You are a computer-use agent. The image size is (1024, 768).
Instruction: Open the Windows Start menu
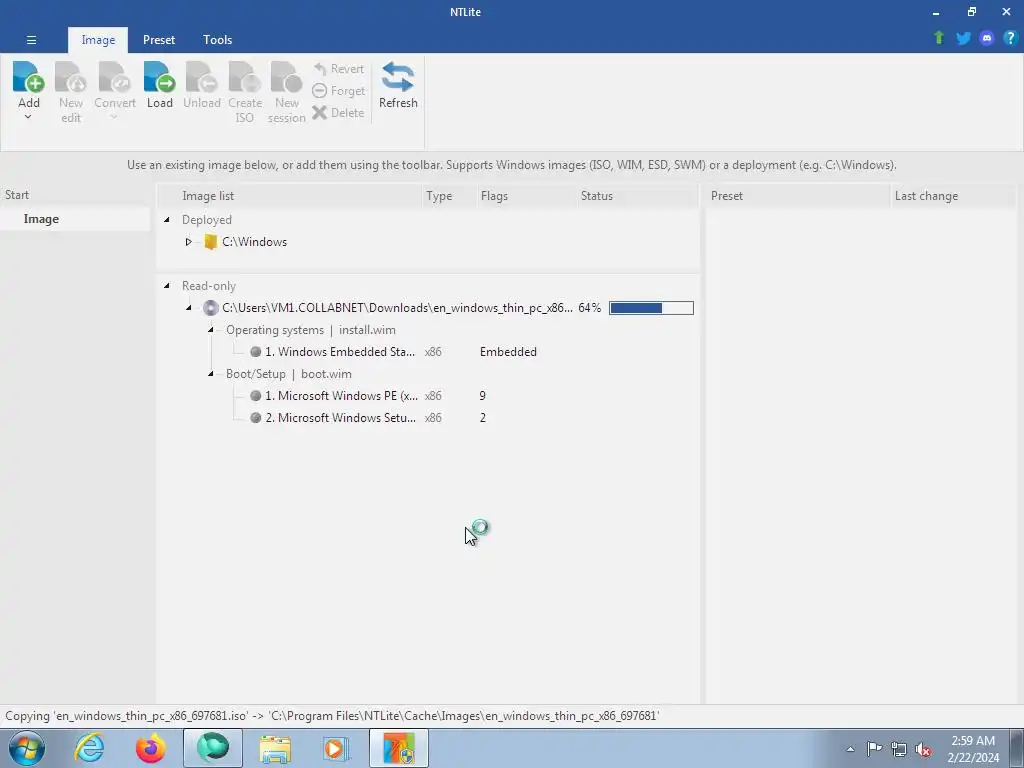[x=27, y=748]
